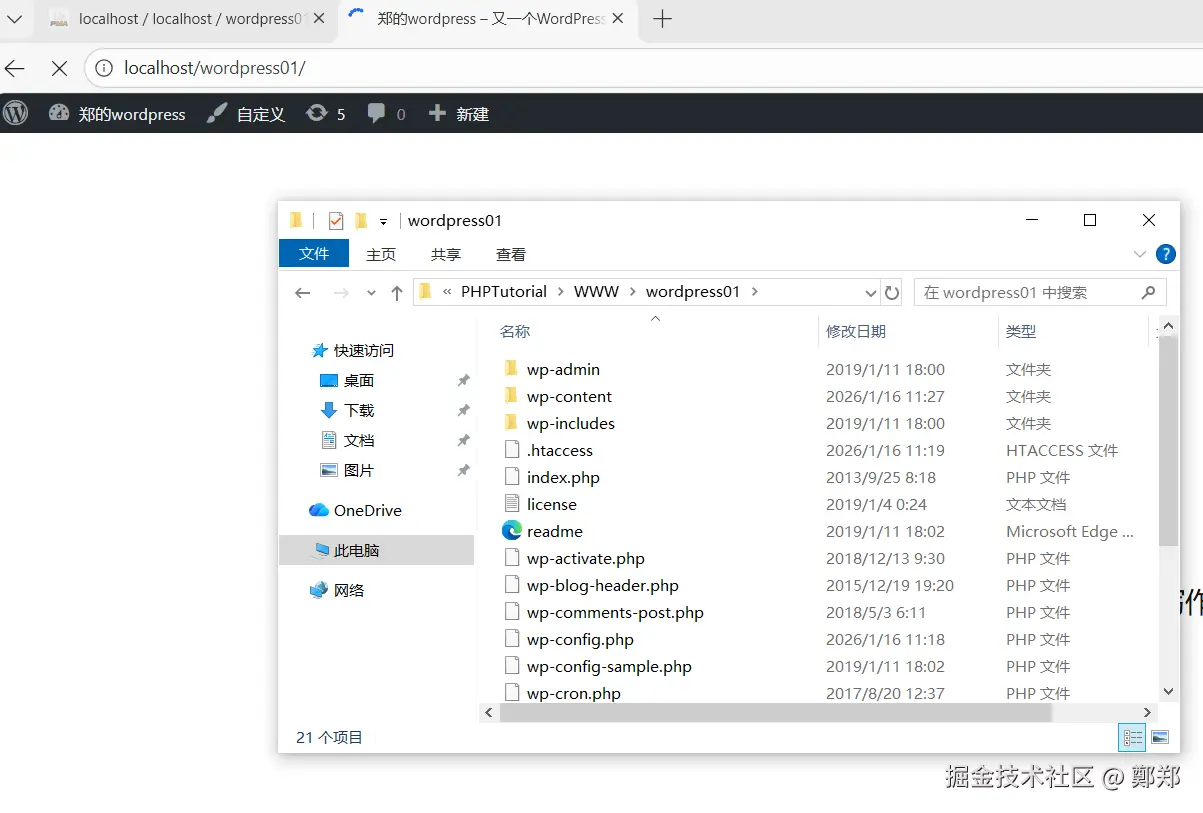
Task: Open 文件 menu in Explorer
Action: click(x=314, y=253)
